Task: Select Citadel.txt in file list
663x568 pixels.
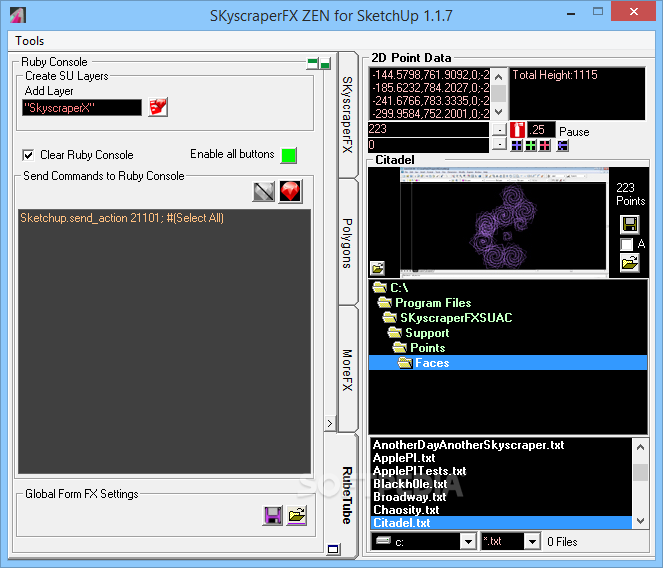Action: 501,523
